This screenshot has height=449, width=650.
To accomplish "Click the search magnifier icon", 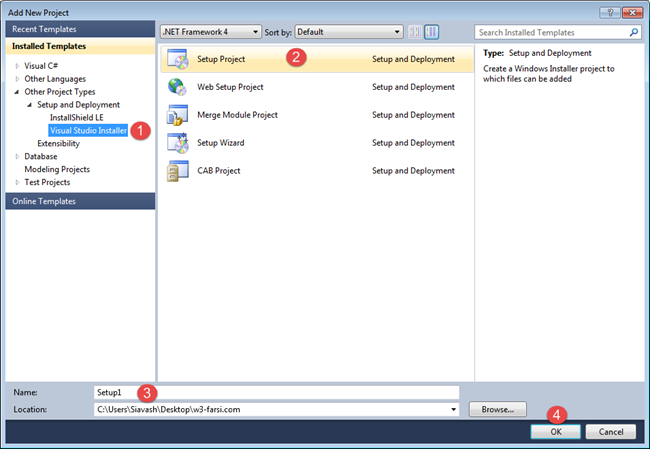I will 633,32.
